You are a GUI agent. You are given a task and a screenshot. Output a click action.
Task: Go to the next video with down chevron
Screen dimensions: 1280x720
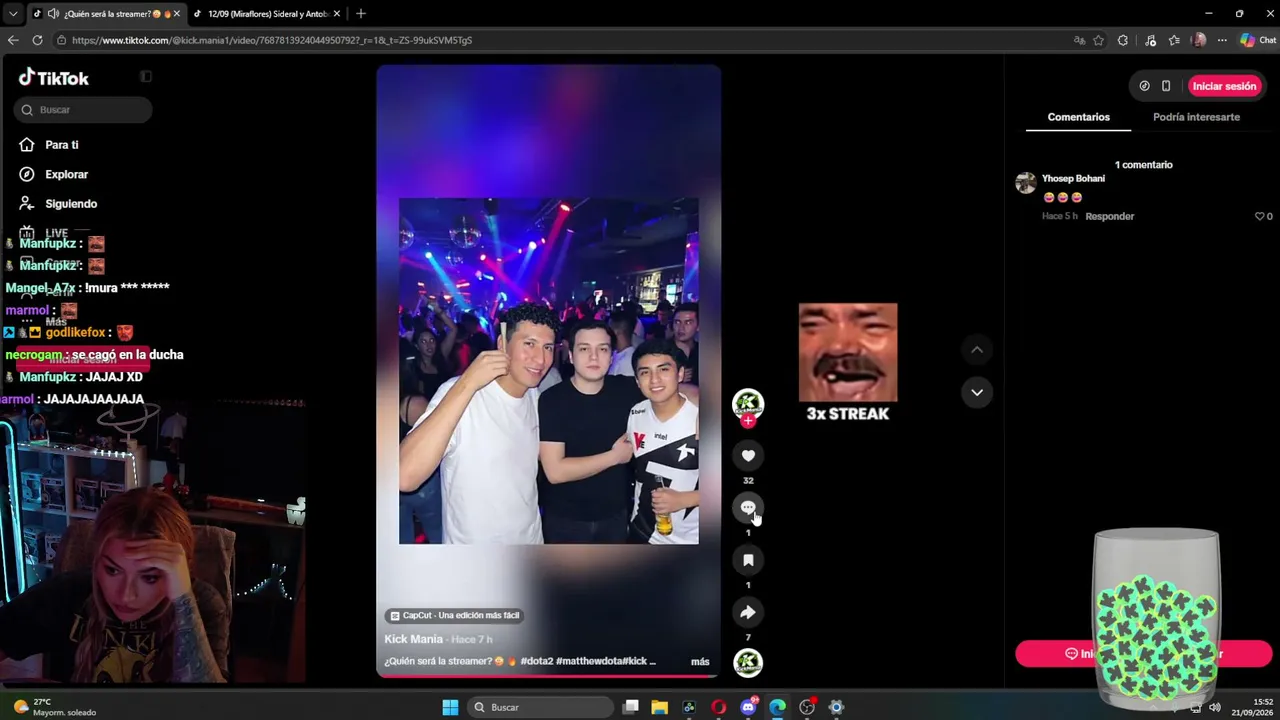click(x=977, y=392)
